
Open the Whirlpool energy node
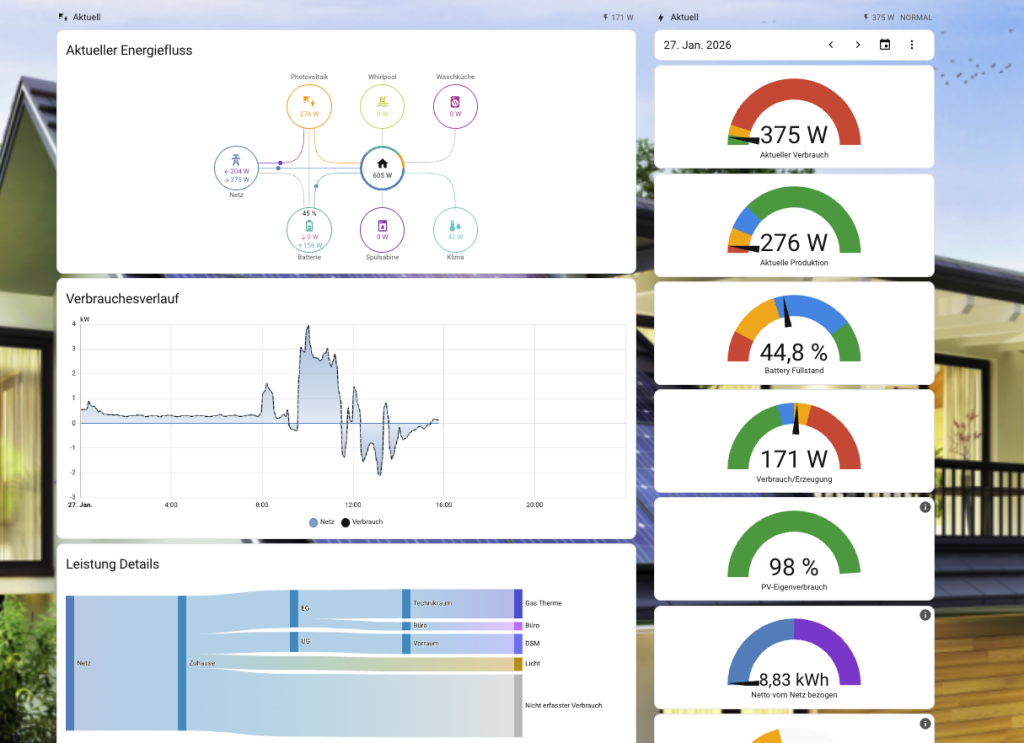coord(382,101)
